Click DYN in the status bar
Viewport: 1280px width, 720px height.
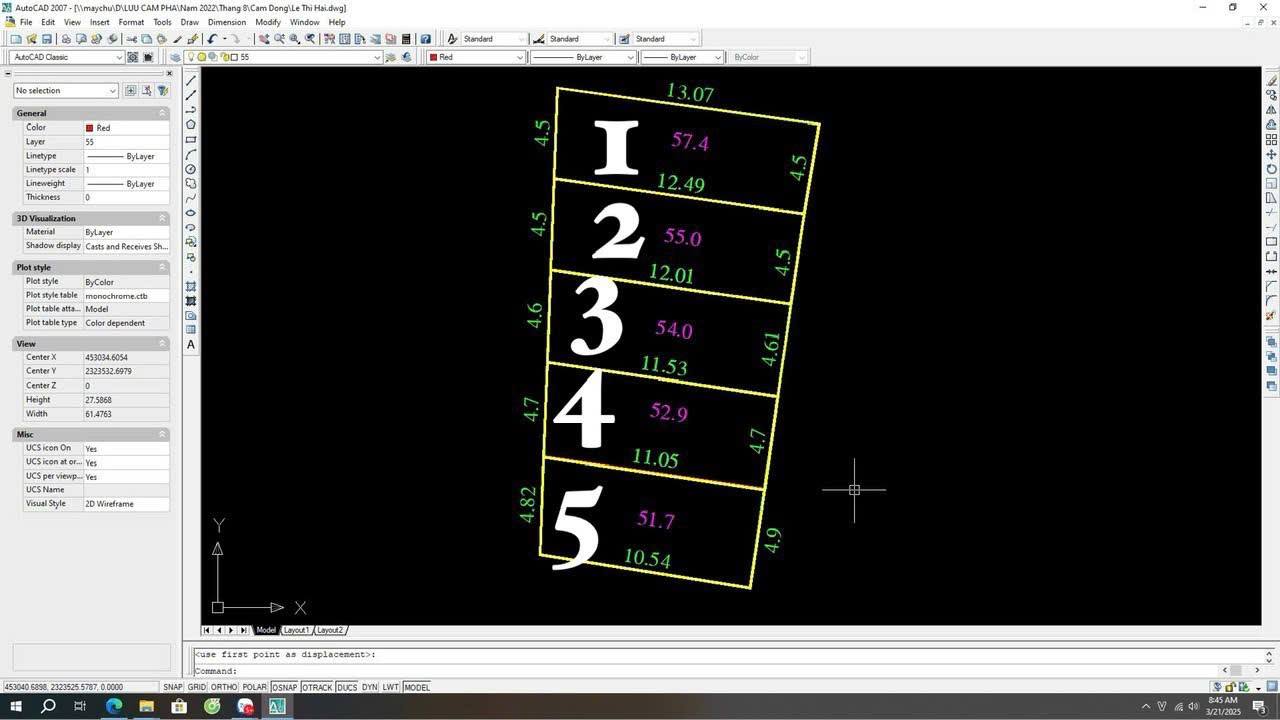368,687
